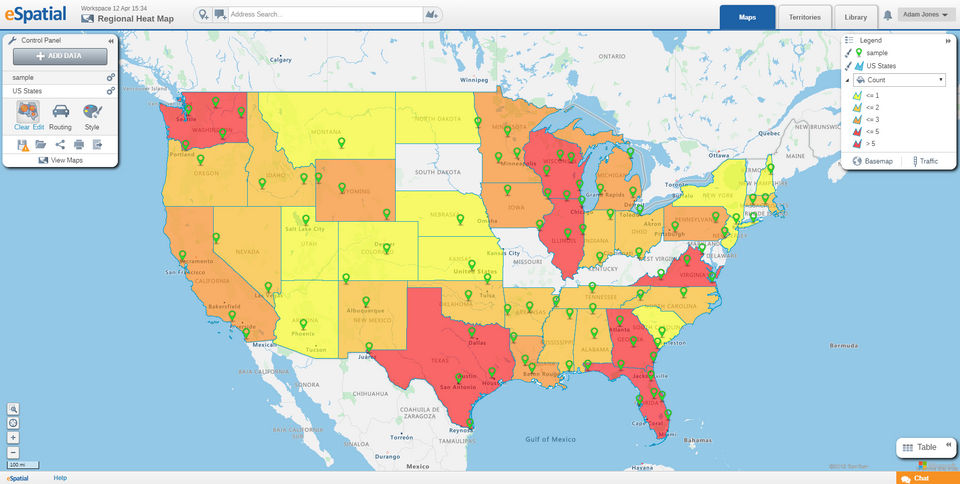Click the yellow '<= 1' legend swatch

[x=858, y=95]
